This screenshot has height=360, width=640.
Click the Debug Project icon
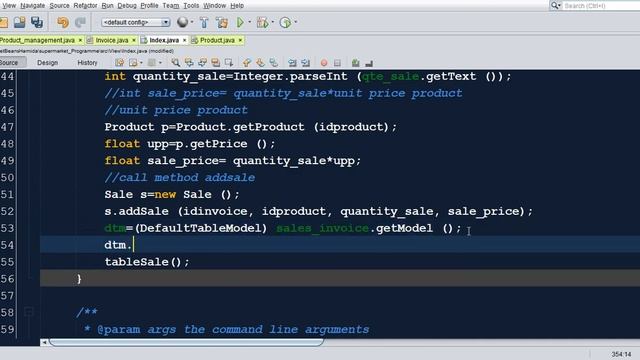[262, 22]
